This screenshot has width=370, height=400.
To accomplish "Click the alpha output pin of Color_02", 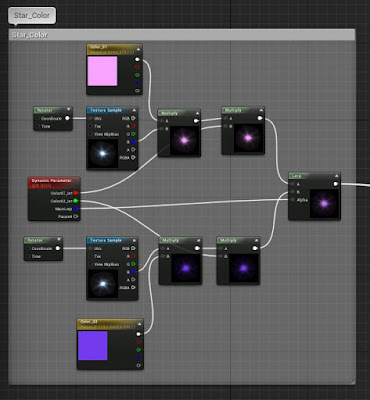I will (x=138, y=366).
